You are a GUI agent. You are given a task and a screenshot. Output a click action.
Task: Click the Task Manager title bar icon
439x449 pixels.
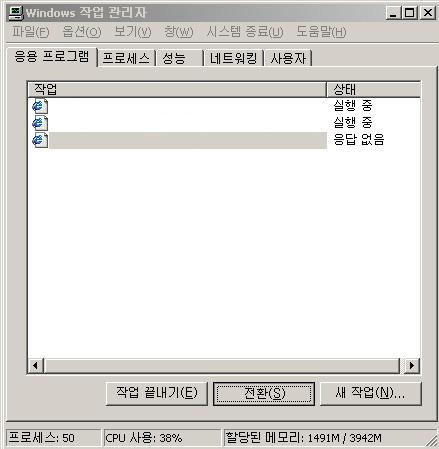pos(16,13)
